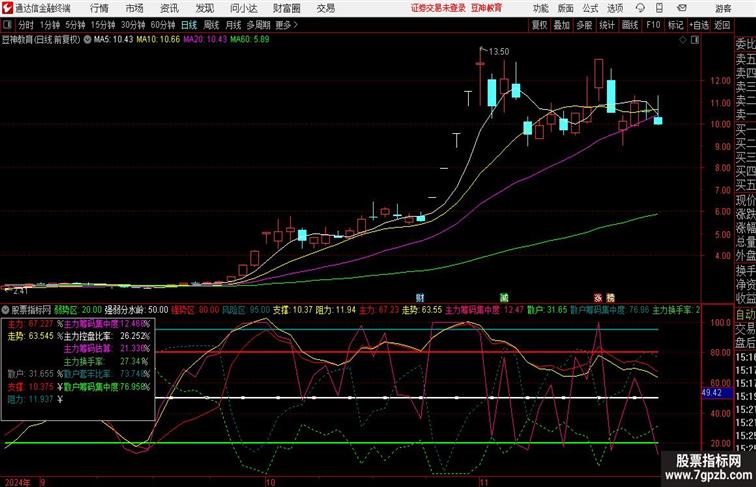The image size is (756, 487).
Task: Click the 榜 event marker
Action: 610,298
